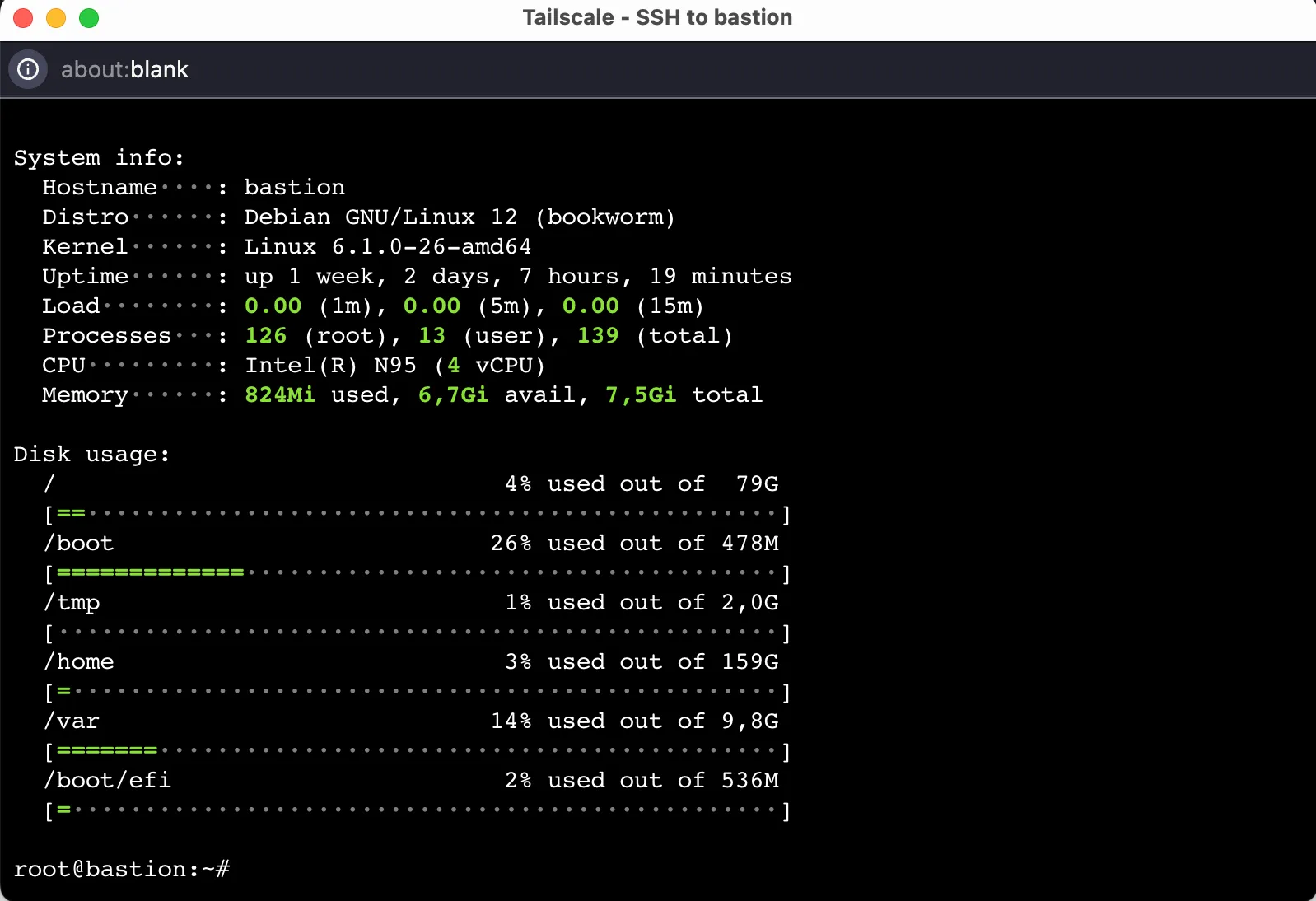Image resolution: width=1316 pixels, height=901 pixels.
Task: Click the 'Memory' label
Action: [86, 395]
